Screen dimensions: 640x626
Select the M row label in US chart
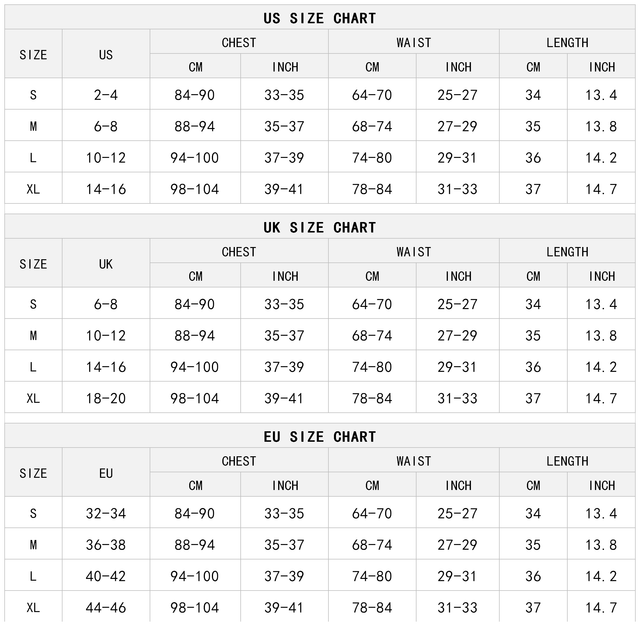33,127
